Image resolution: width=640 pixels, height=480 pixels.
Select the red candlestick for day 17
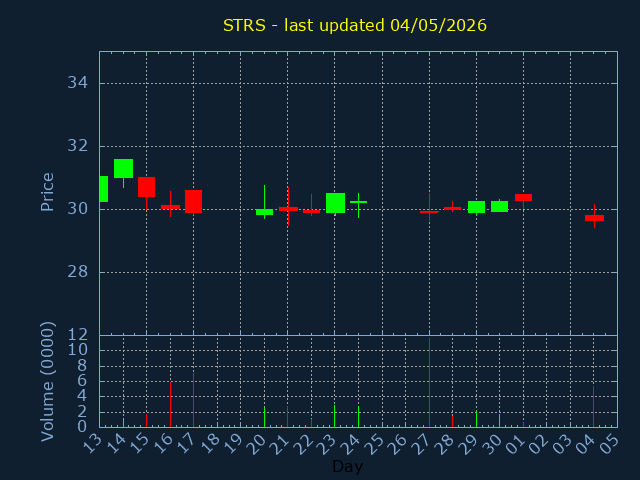[193, 201]
